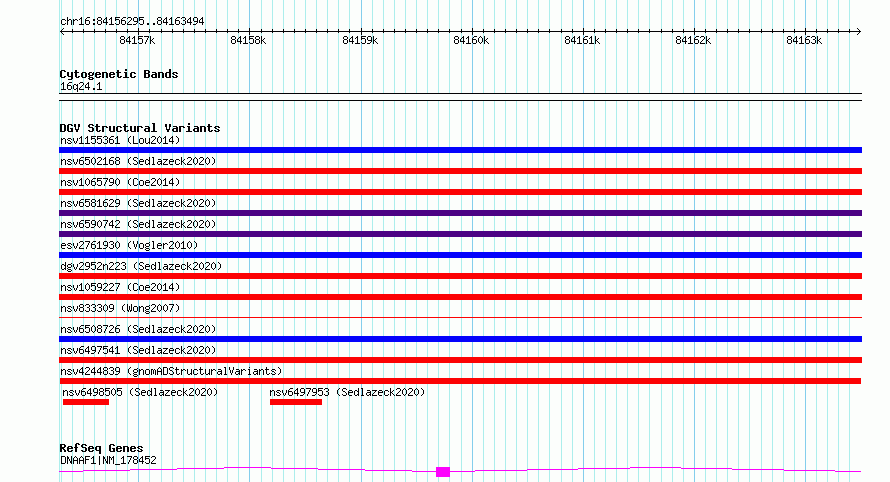Click the purple nsv6581629 variant bar

click(x=460, y=213)
